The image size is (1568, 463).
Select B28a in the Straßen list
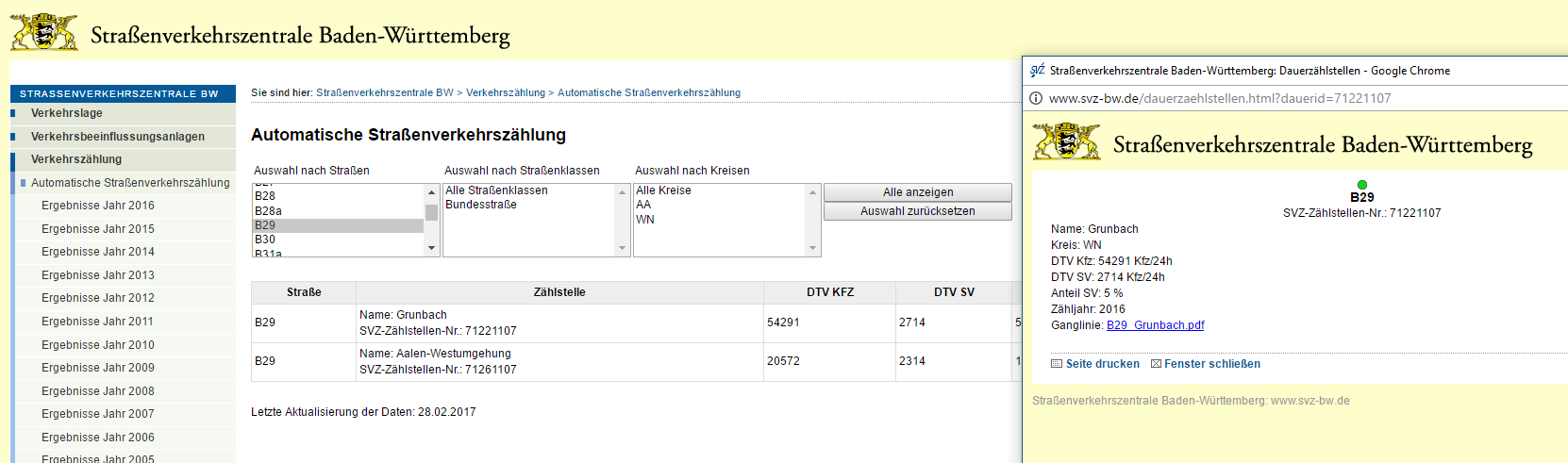click(x=339, y=211)
